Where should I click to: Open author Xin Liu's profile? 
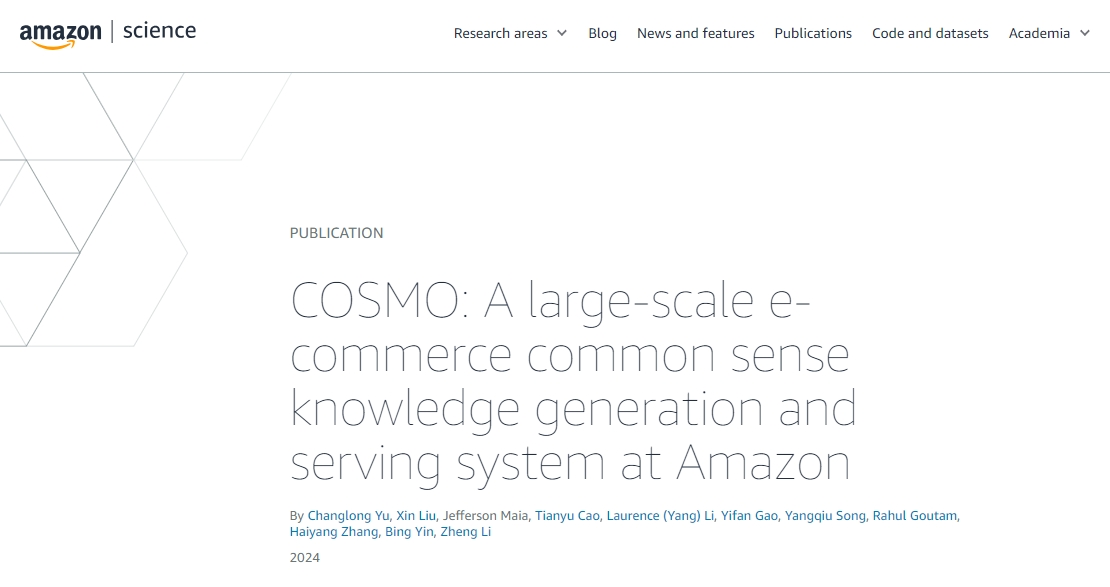tap(416, 516)
